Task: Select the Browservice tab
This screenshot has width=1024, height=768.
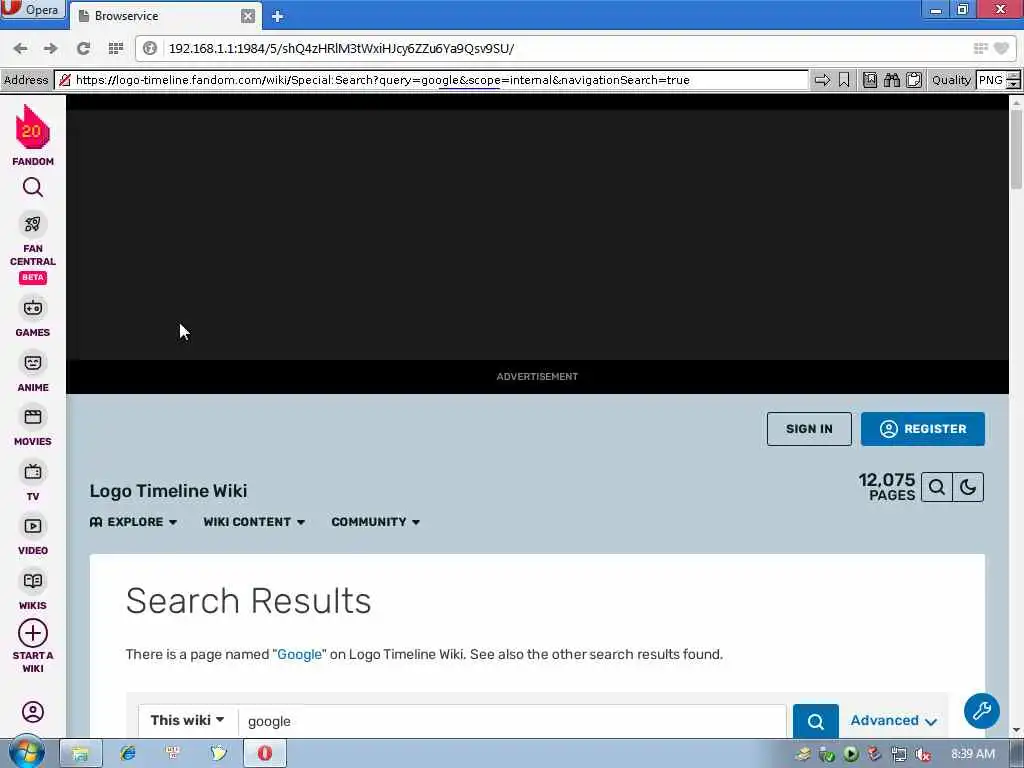Action: [157, 16]
